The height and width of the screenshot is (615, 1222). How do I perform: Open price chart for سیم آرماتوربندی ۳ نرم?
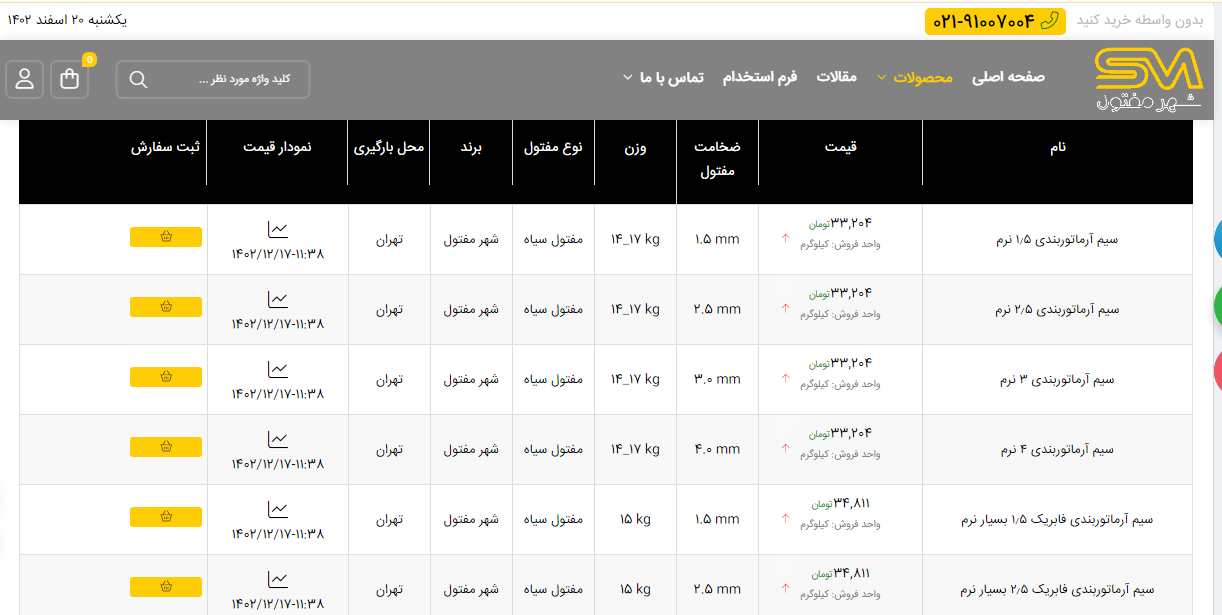click(x=277, y=370)
